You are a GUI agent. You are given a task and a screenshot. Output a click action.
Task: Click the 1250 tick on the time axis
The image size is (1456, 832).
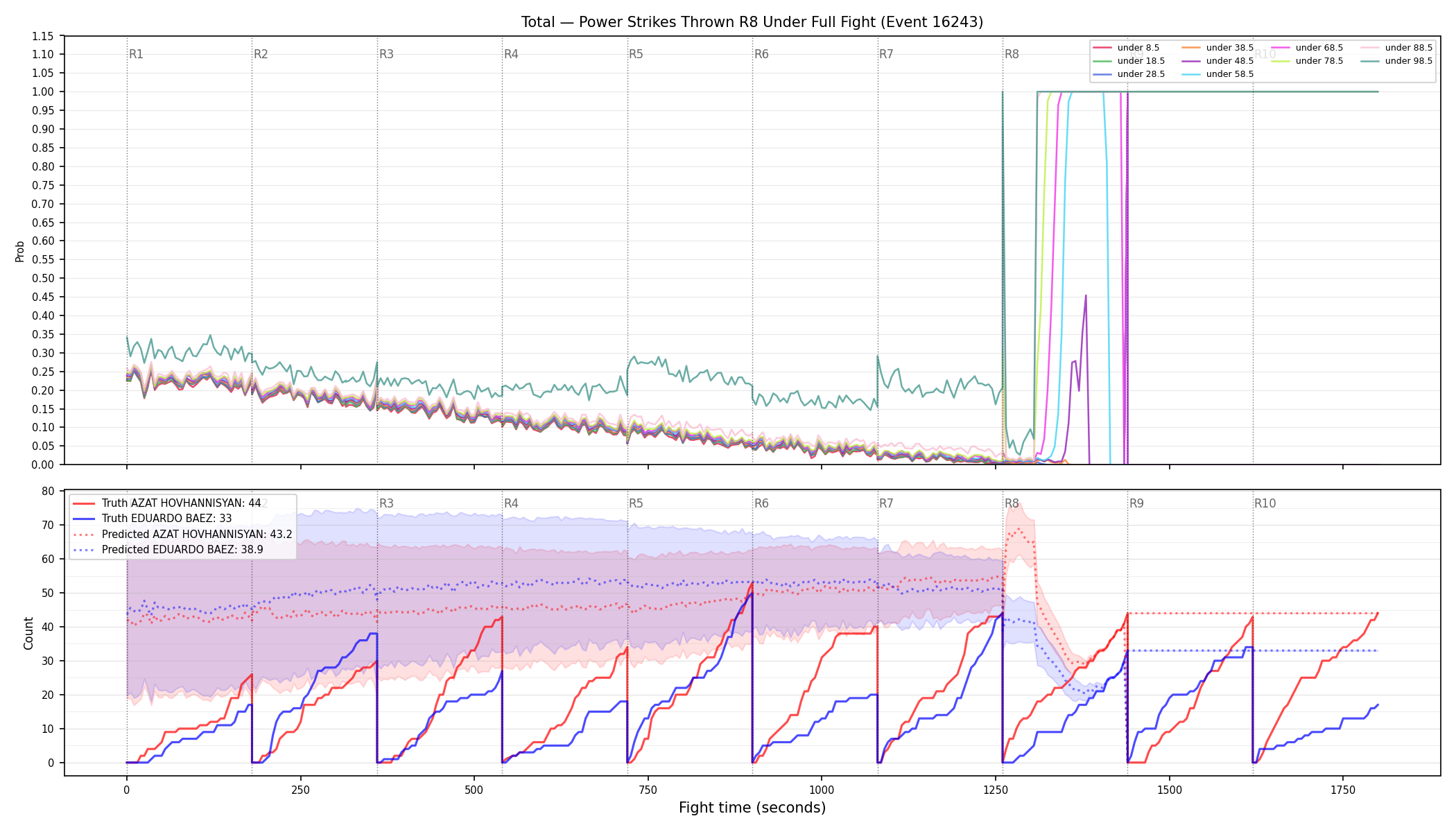996,790
